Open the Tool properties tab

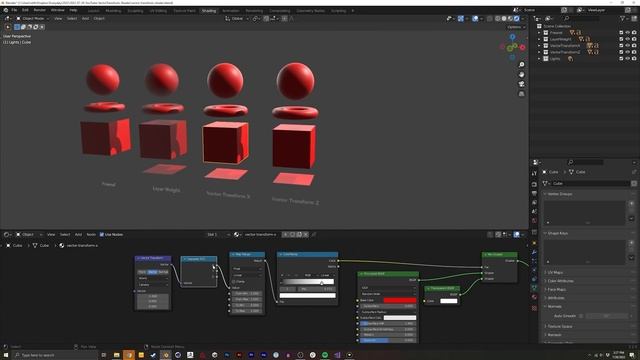point(534,173)
